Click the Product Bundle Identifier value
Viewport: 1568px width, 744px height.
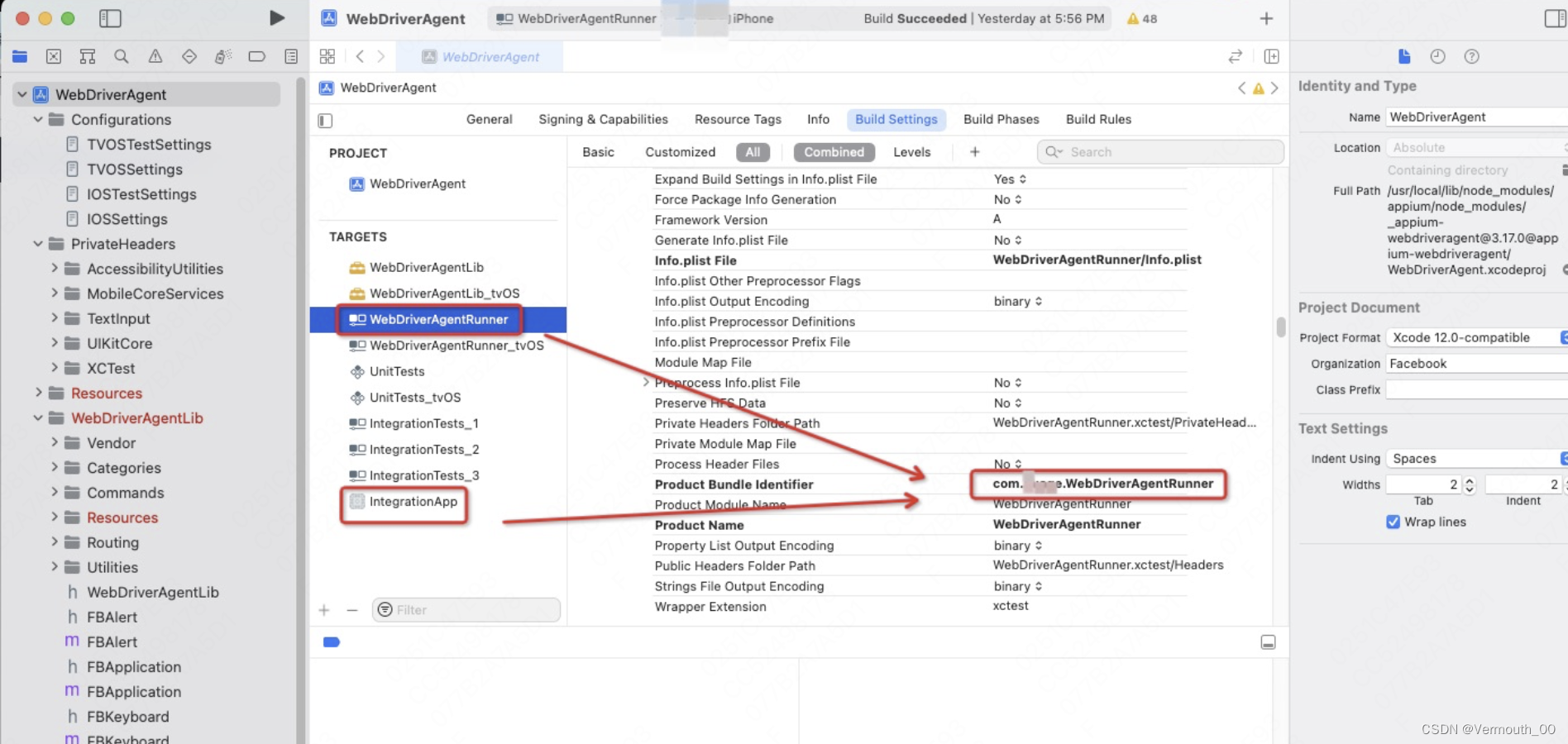coord(1102,484)
